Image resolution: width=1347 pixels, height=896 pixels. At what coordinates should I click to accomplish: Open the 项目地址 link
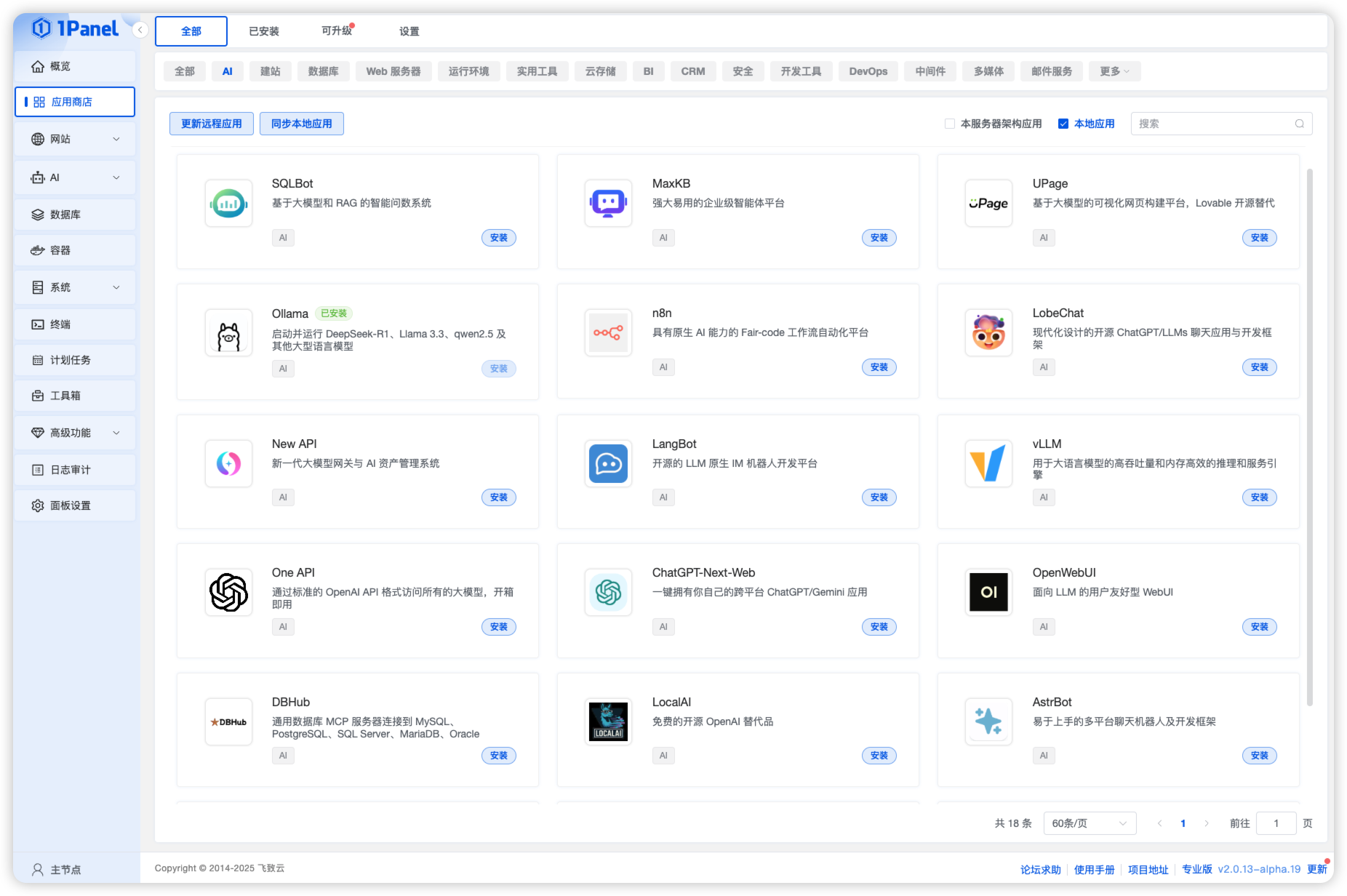pyautogui.click(x=1148, y=870)
